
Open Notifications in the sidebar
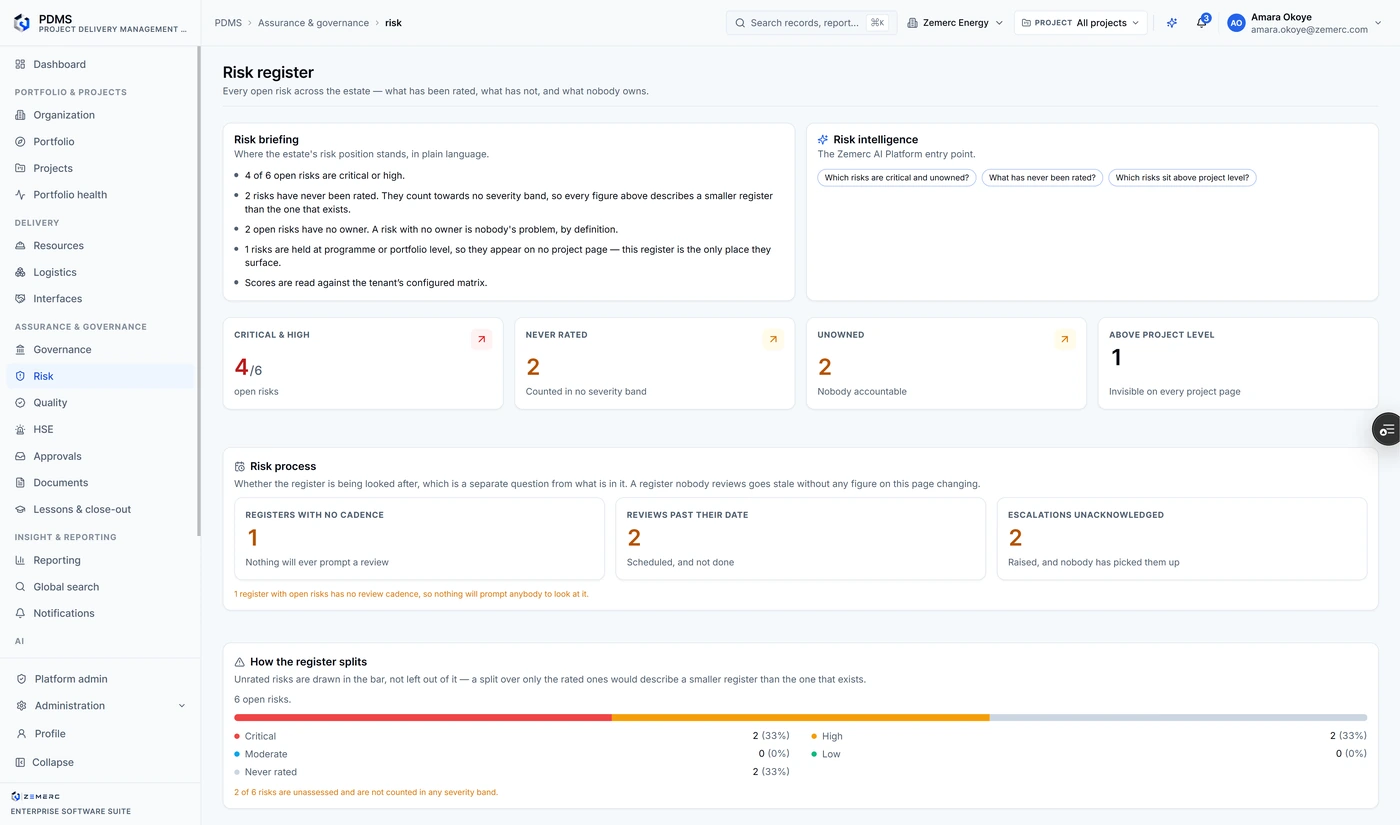(101, 613)
